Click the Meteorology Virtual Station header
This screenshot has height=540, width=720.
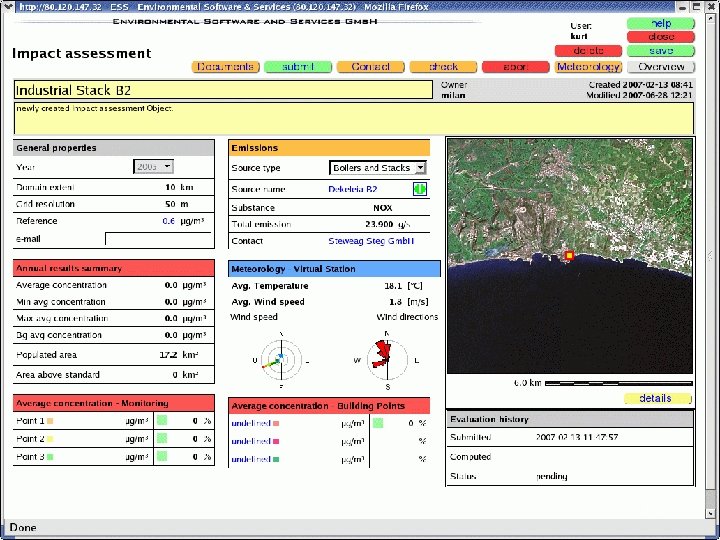[334, 269]
